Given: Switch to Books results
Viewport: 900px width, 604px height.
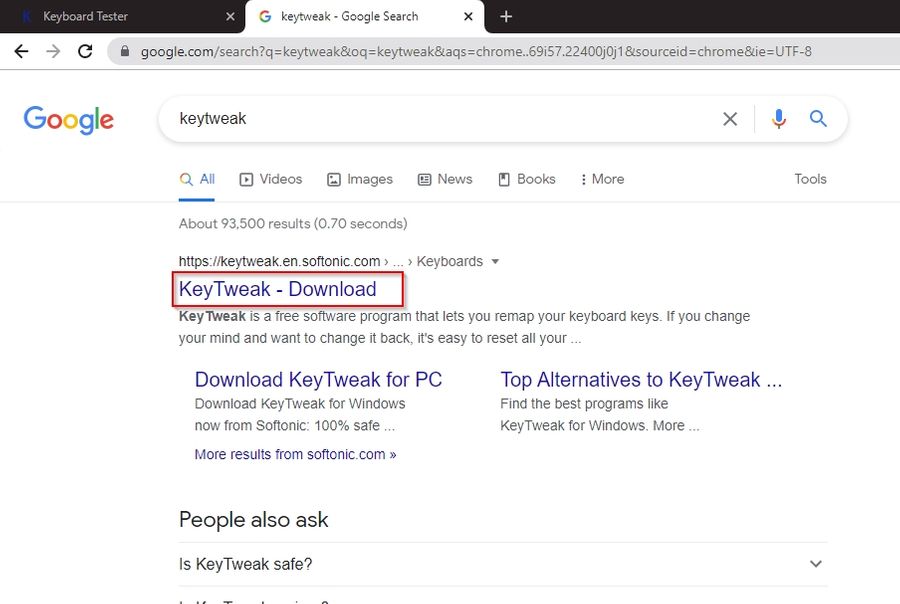Looking at the screenshot, I should point(527,179).
